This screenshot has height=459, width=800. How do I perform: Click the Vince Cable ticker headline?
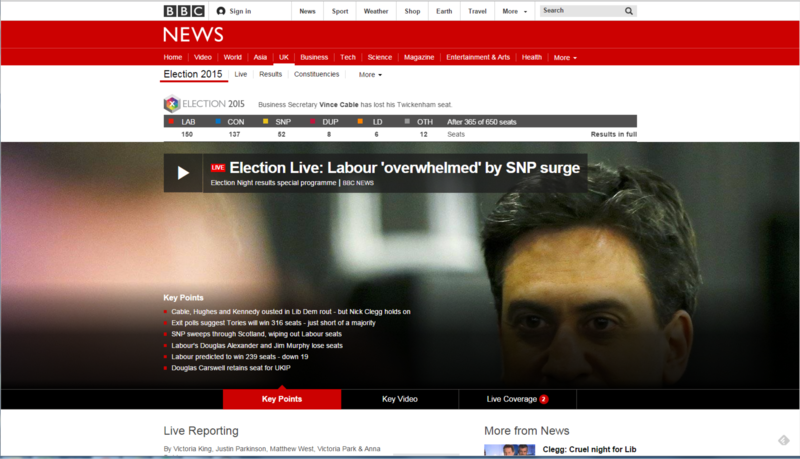pyautogui.click(x=355, y=105)
